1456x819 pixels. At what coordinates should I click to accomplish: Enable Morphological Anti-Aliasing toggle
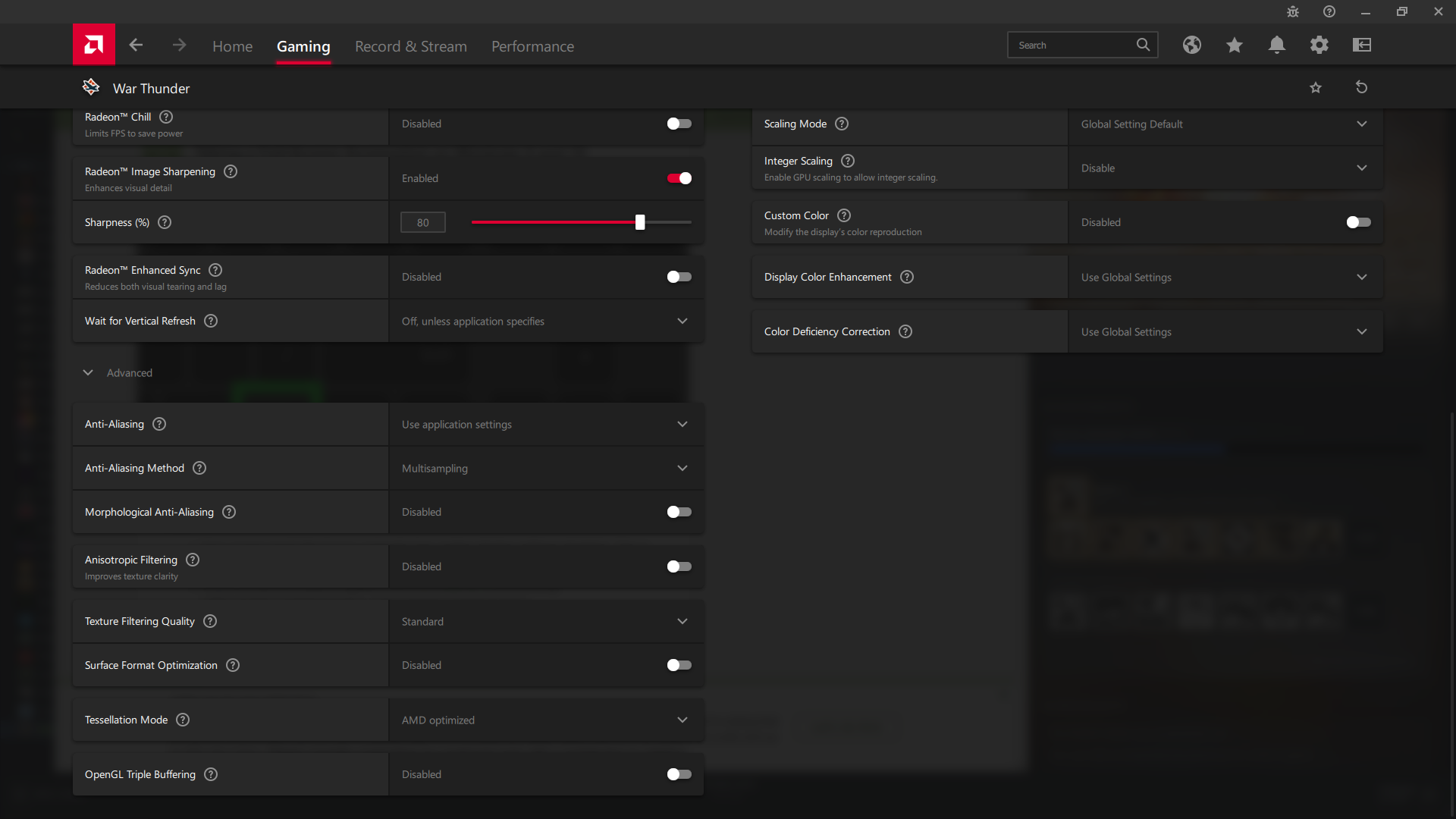pos(679,512)
